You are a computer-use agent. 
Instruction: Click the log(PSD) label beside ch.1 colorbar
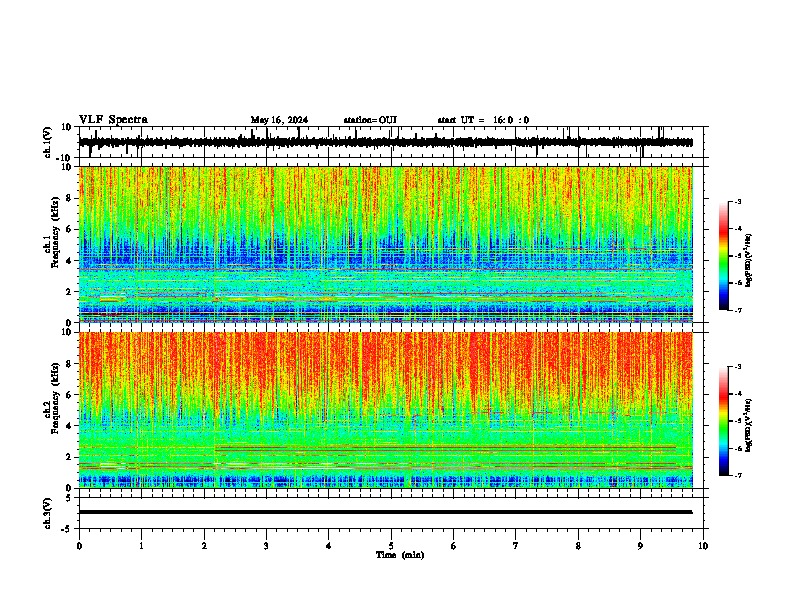pyautogui.click(x=749, y=261)
